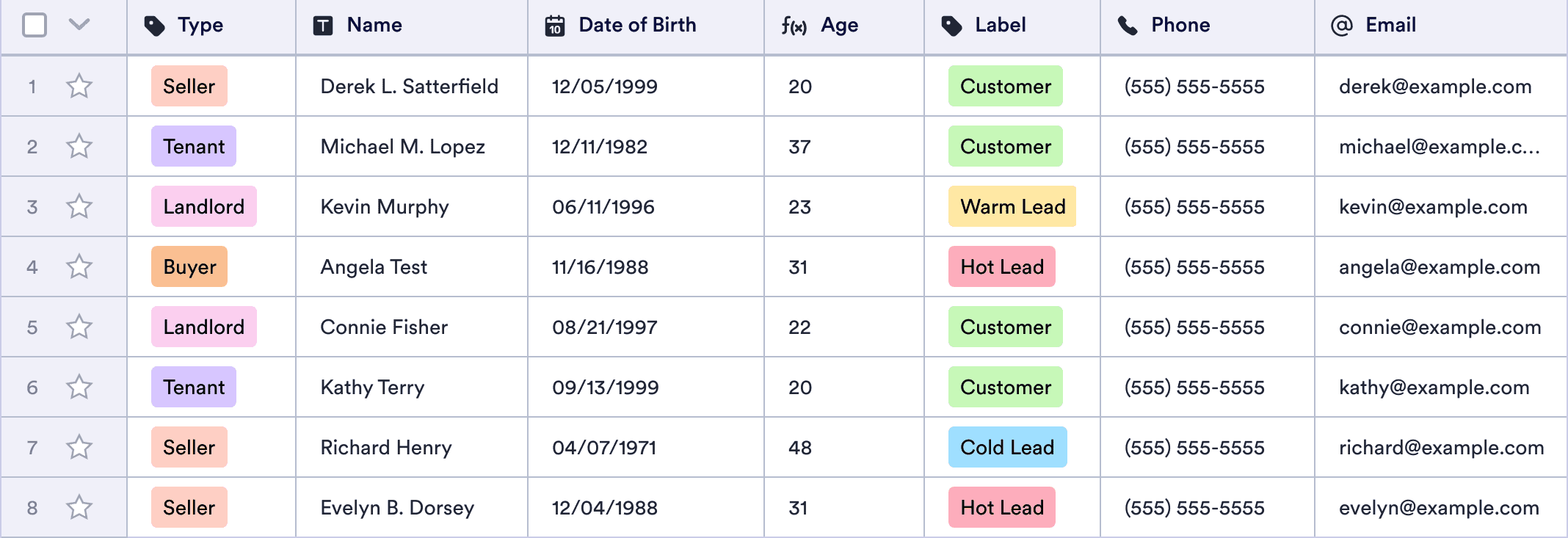The height and width of the screenshot is (538, 1568).
Task: Open richard@example.com email link
Action: [x=1441, y=448]
